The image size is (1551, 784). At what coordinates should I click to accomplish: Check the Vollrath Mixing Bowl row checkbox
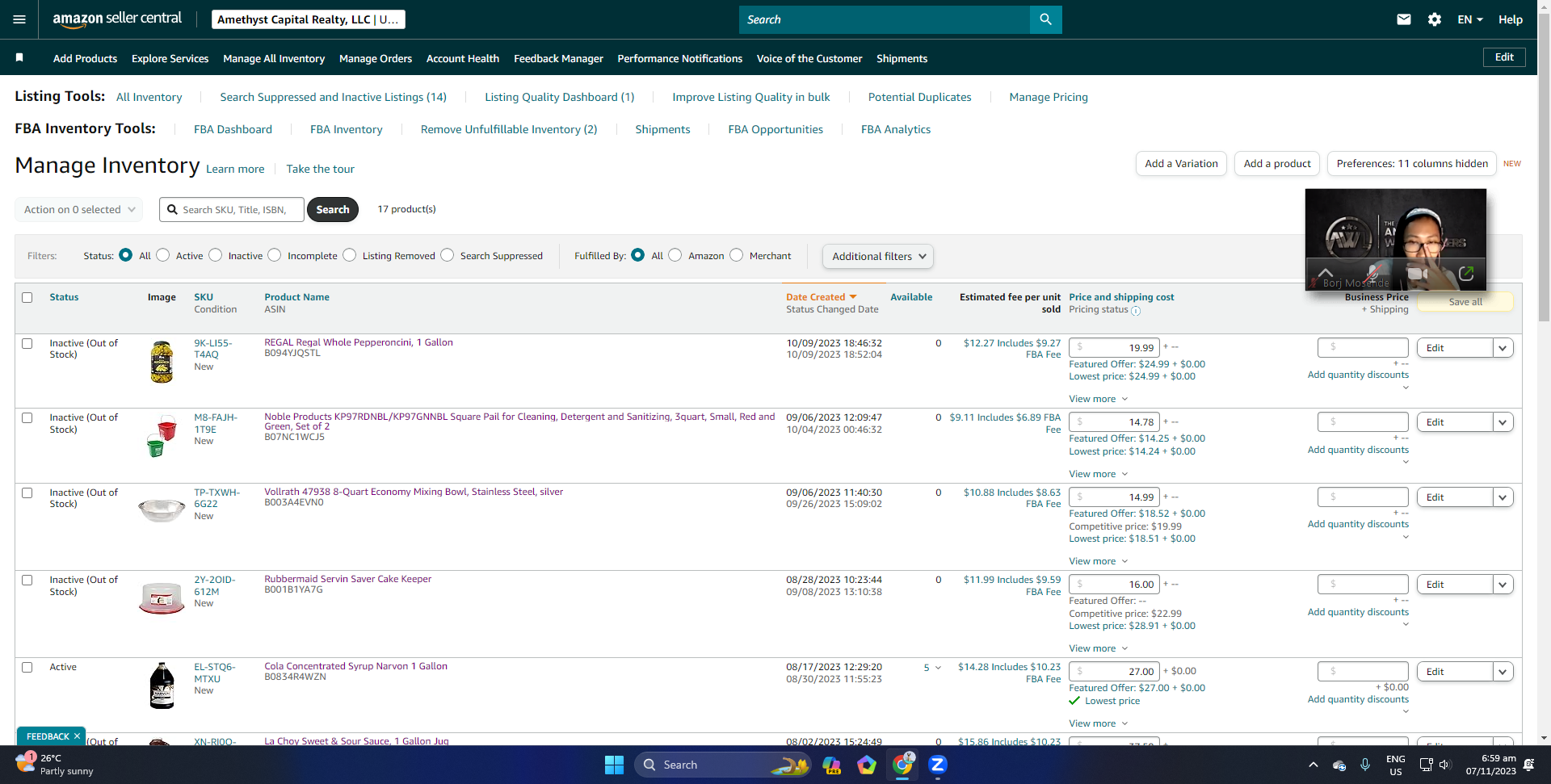coord(27,493)
